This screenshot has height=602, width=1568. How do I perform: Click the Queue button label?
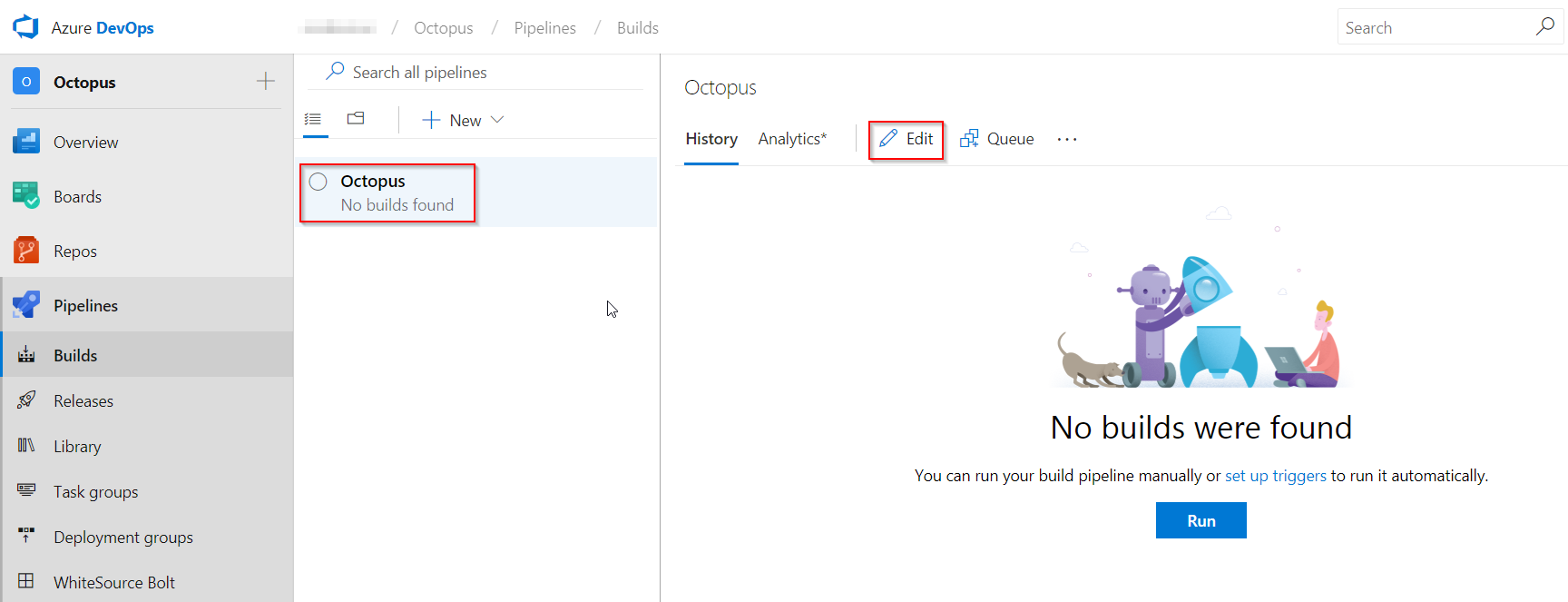[1010, 139]
